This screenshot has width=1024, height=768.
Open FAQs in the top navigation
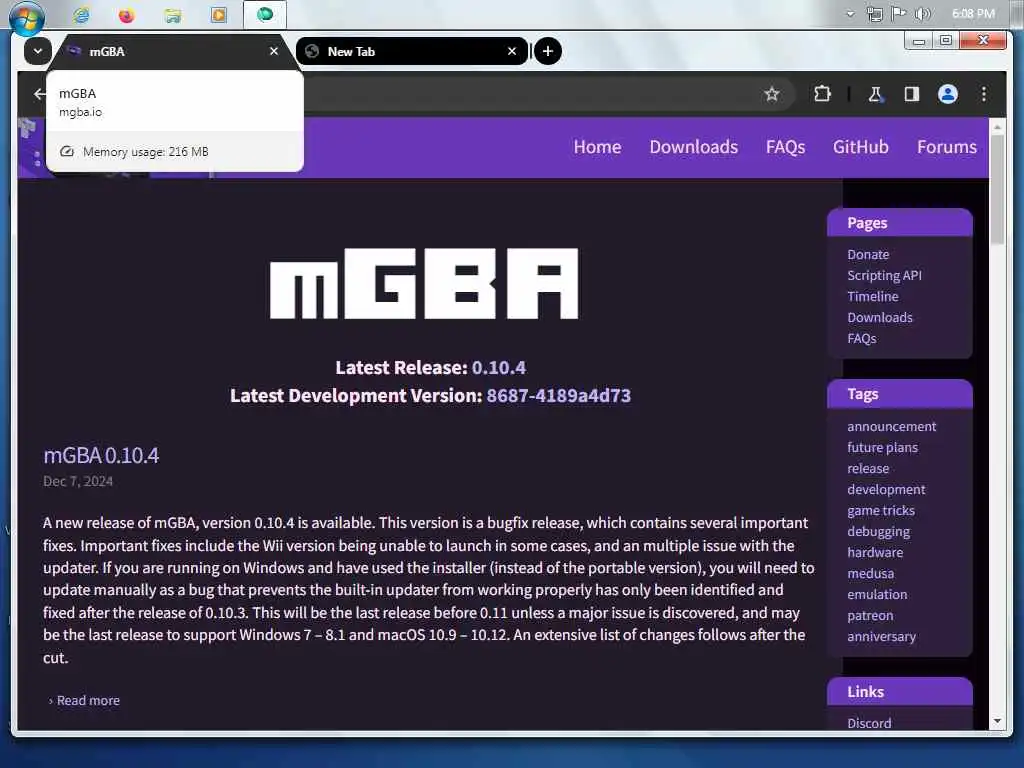(785, 147)
